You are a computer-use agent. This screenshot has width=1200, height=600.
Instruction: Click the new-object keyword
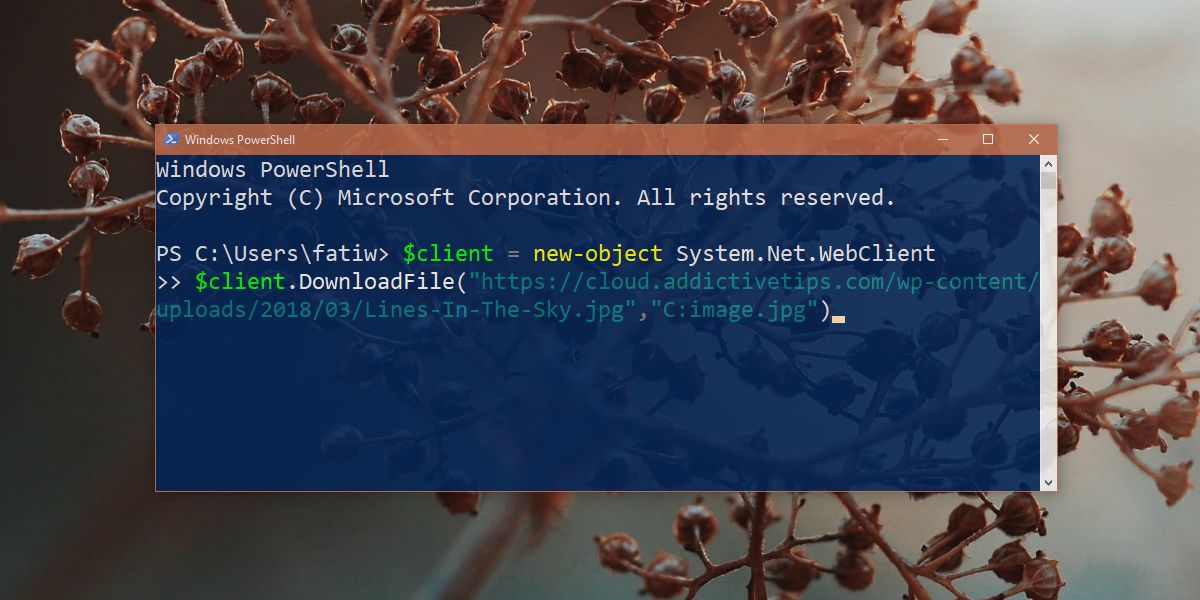coord(597,254)
